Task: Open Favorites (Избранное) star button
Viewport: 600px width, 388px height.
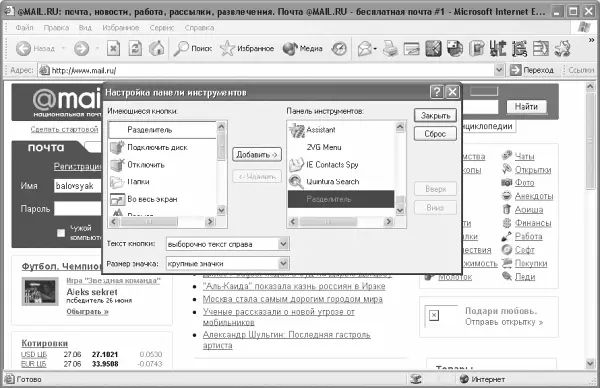Action: point(247,49)
